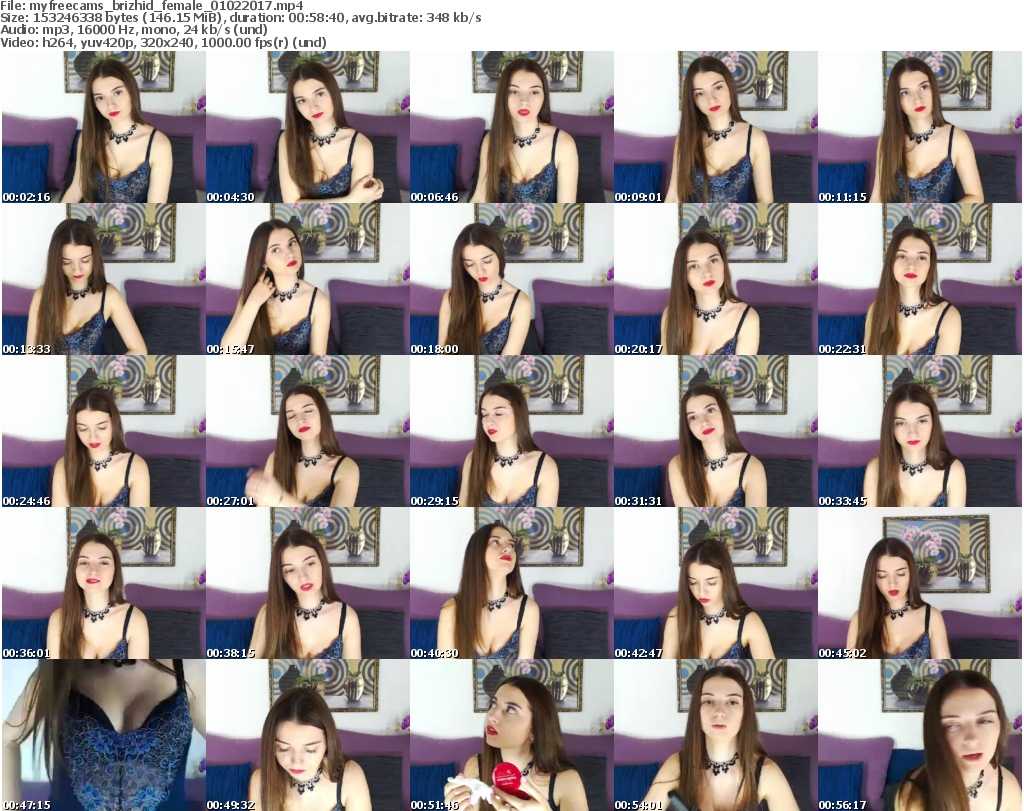Select the thumbnail stamped 00:15:47

click(308, 279)
